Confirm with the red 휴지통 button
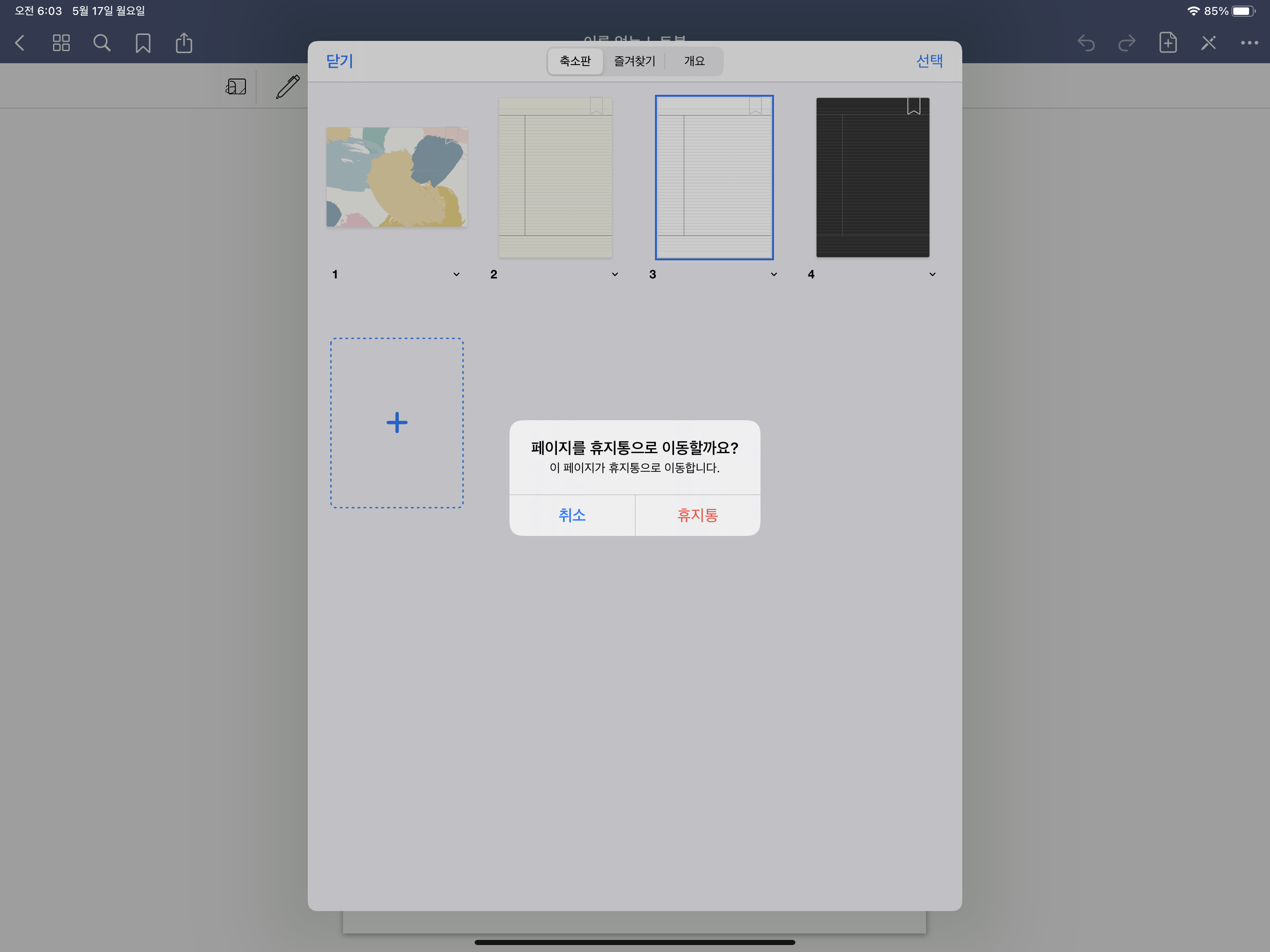This screenshot has height=952, width=1270. point(697,515)
